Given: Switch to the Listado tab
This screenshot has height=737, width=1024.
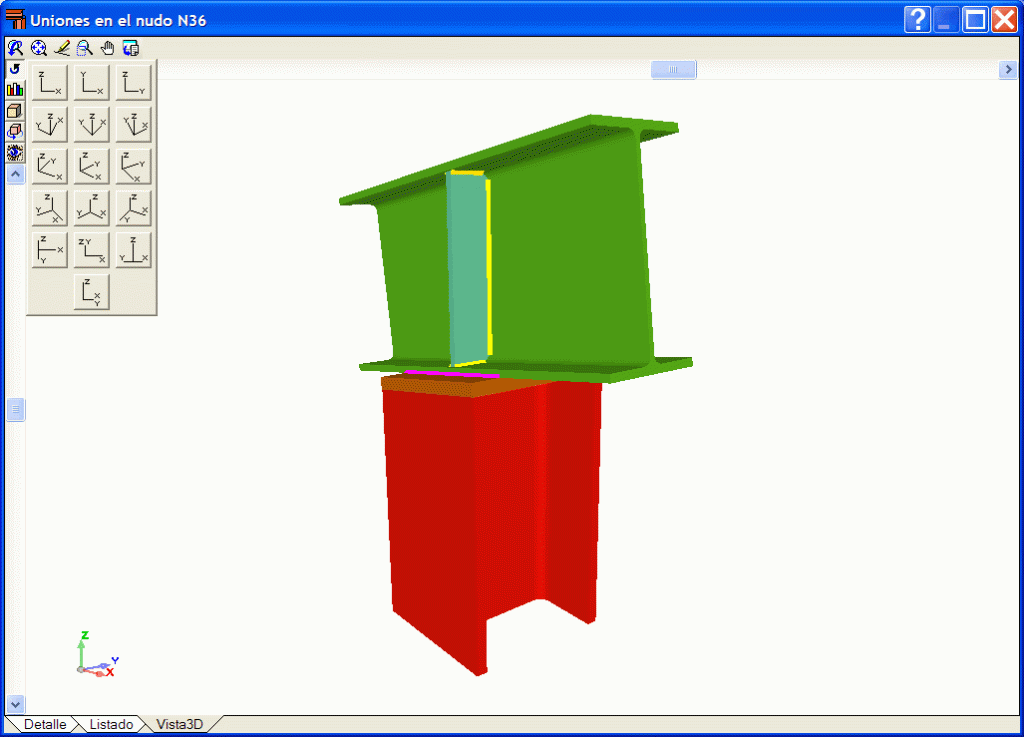Looking at the screenshot, I should (x=111, y=724).
